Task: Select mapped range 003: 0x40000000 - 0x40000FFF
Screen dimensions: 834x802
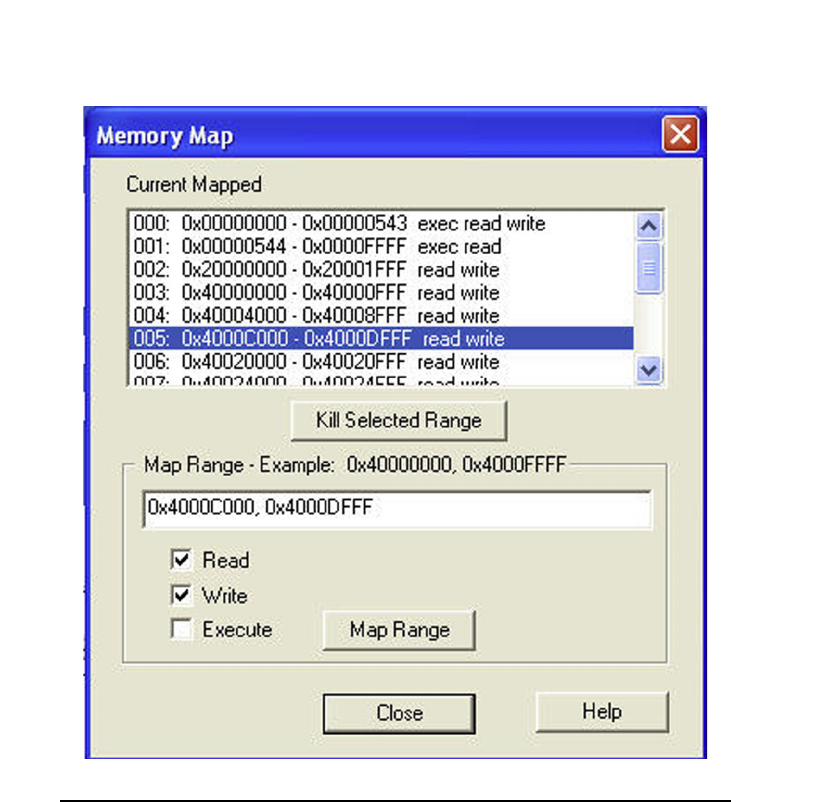Action: [x=381, y=293]
